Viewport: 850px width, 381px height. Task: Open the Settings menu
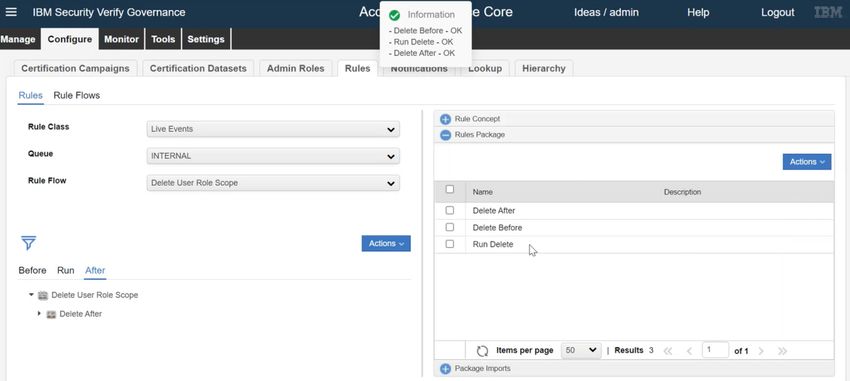[x=206, y=39]
